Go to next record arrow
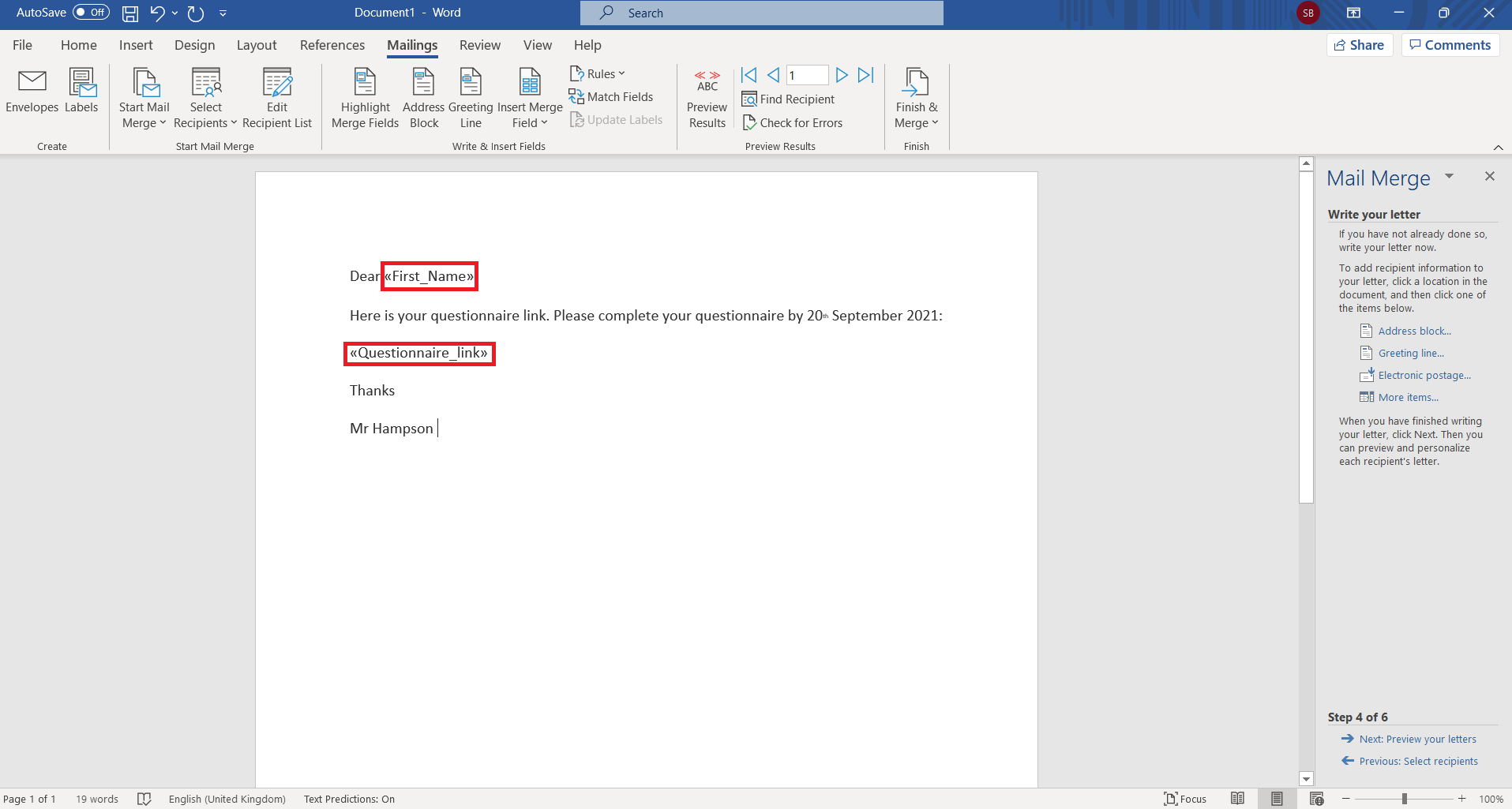 click(x=842, y=75)
